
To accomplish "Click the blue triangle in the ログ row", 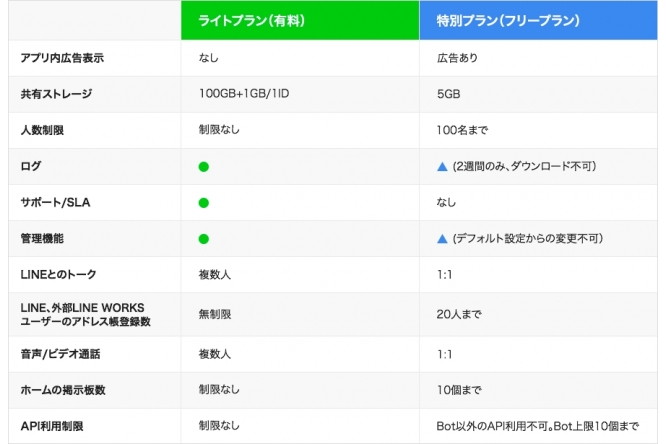I will (442, 167).
